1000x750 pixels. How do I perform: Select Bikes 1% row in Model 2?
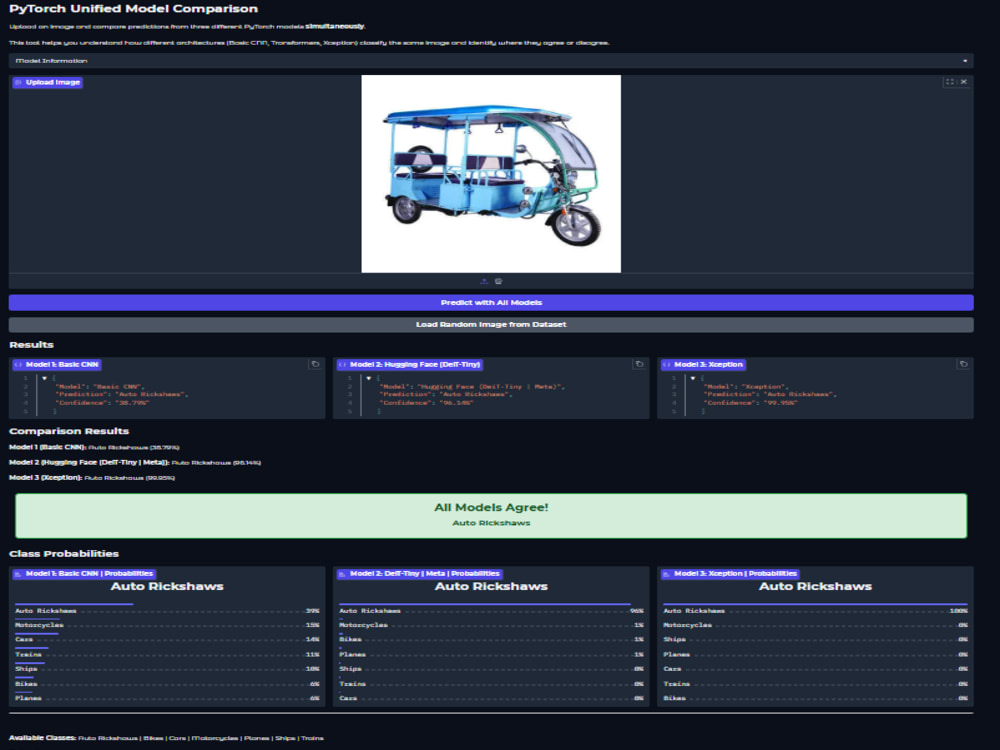click(x=491, y=637)
